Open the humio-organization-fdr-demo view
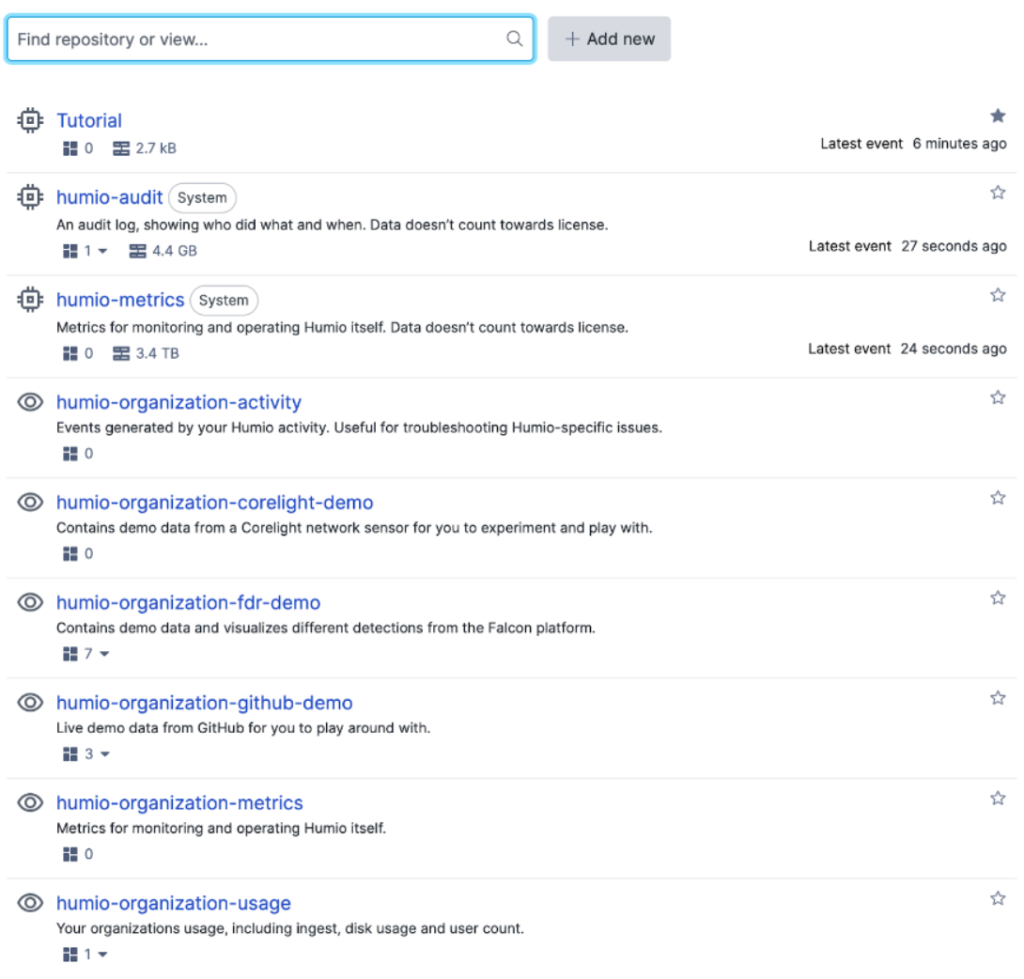Screen dimensions: 1024x979 pyautogui.click(x=188, y=602)
